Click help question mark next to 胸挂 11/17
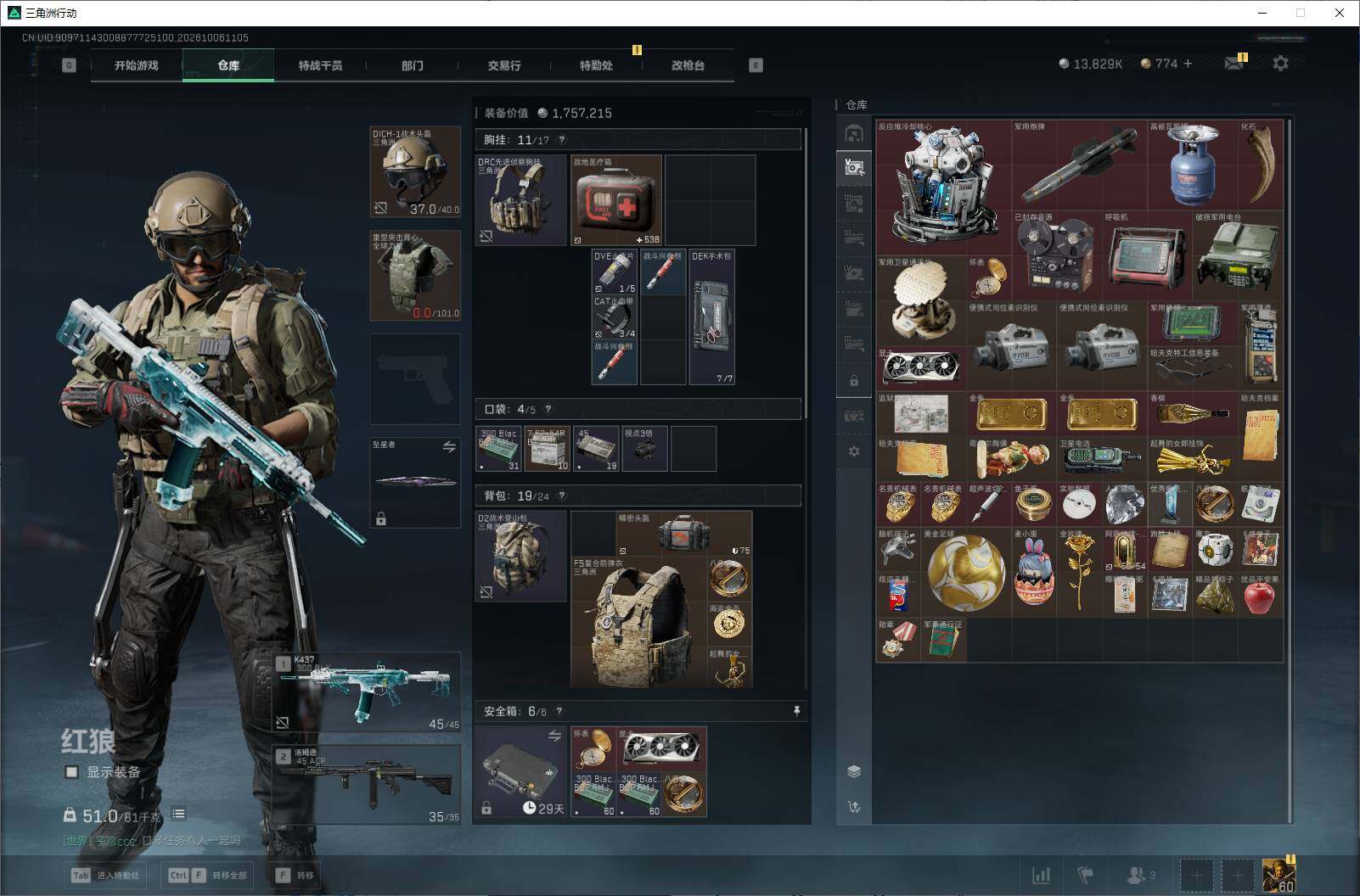Image resolution: width=1360 pixels, height=896 pixels. 561,140
